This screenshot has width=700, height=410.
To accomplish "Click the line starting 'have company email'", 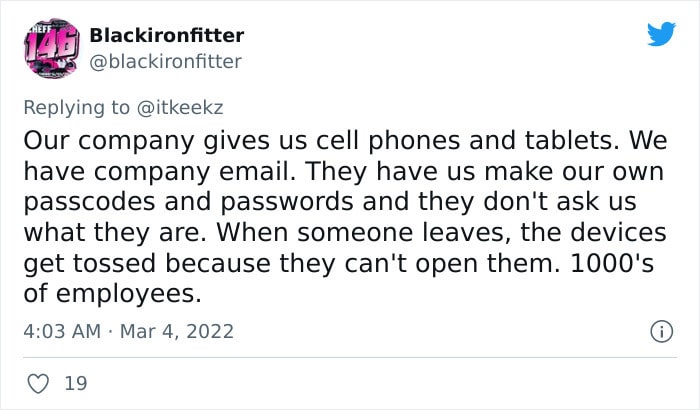I will [344, 172].
